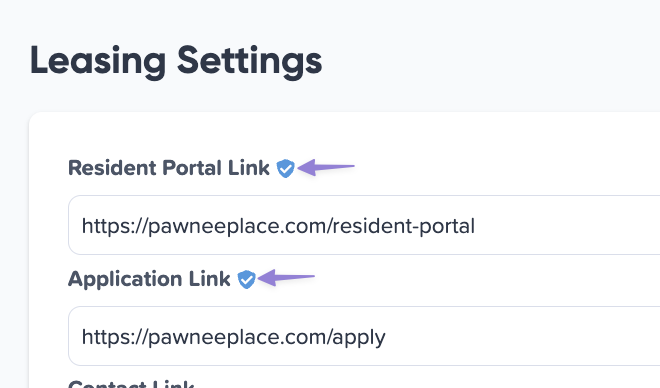This screenshot has height=388, width=660.
Task: Select the Application Link label text
Action: click(x=149, y=279)
